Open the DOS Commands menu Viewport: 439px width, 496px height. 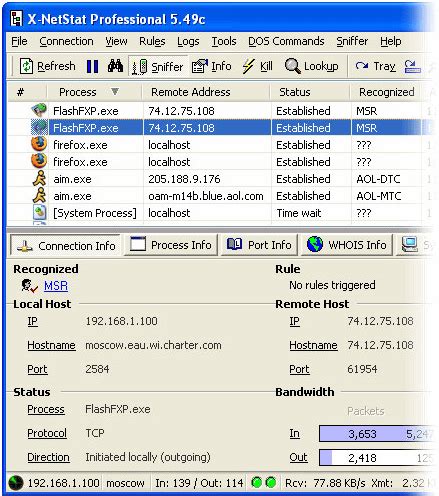(x=286, y=41)
